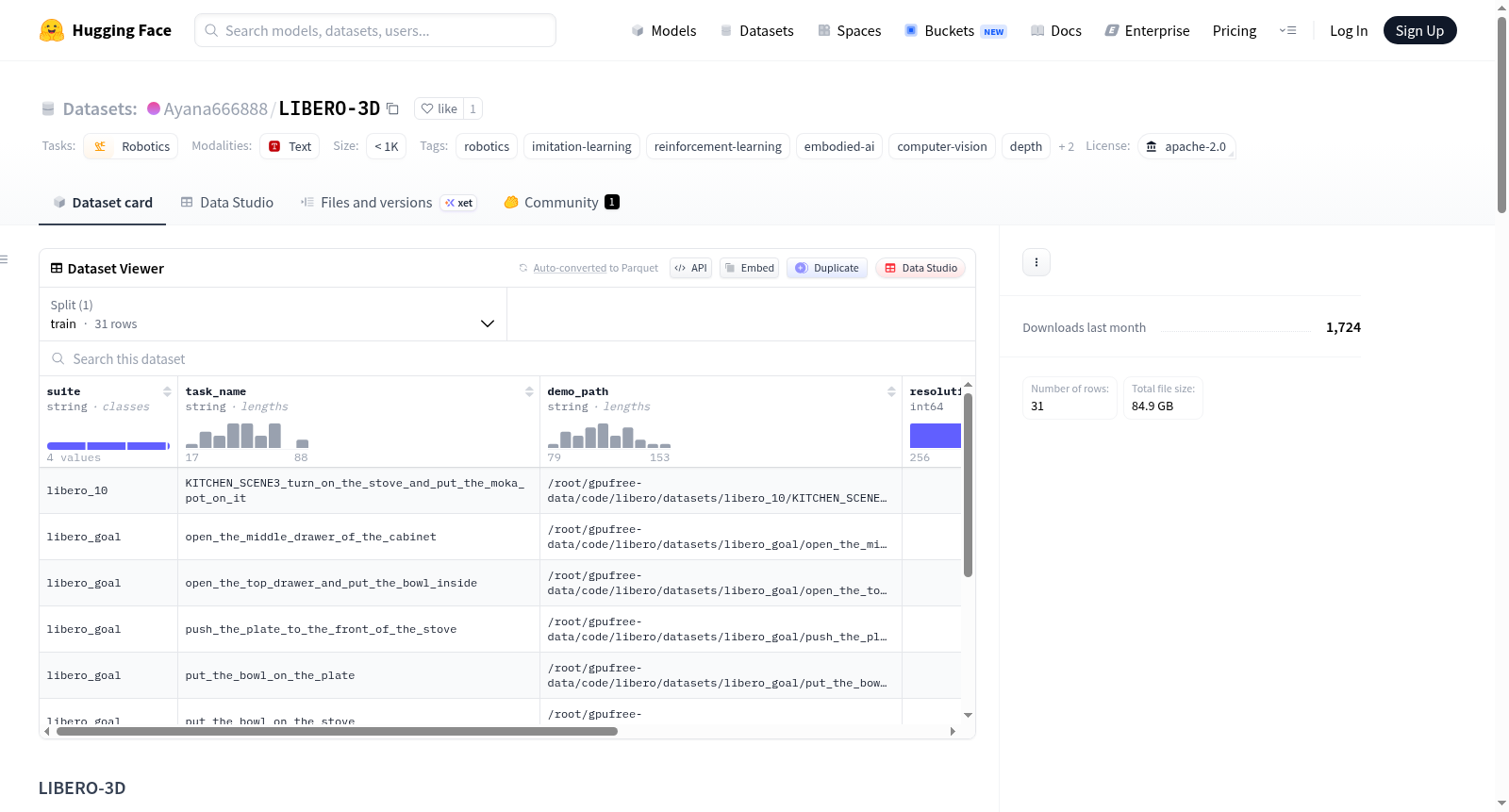Click the Duplicate button
1509x812 pixels.
pyautogui.click(x=827, y=268)
